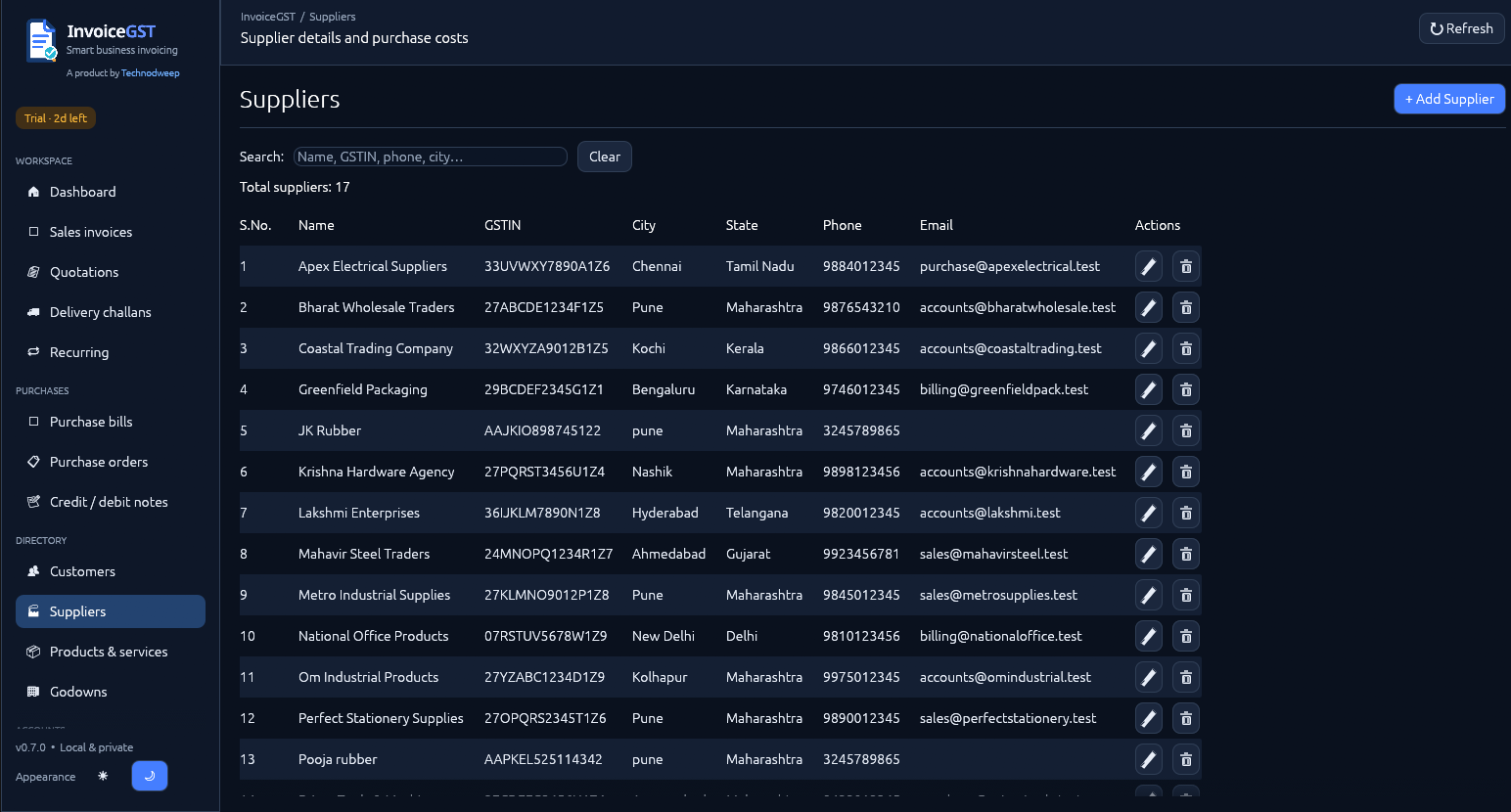Image resolution: width=1511 pixels, height=812 pixels.
Task: Click GSTIN column header
Action: pyautogui.click(x=503, y=225)
